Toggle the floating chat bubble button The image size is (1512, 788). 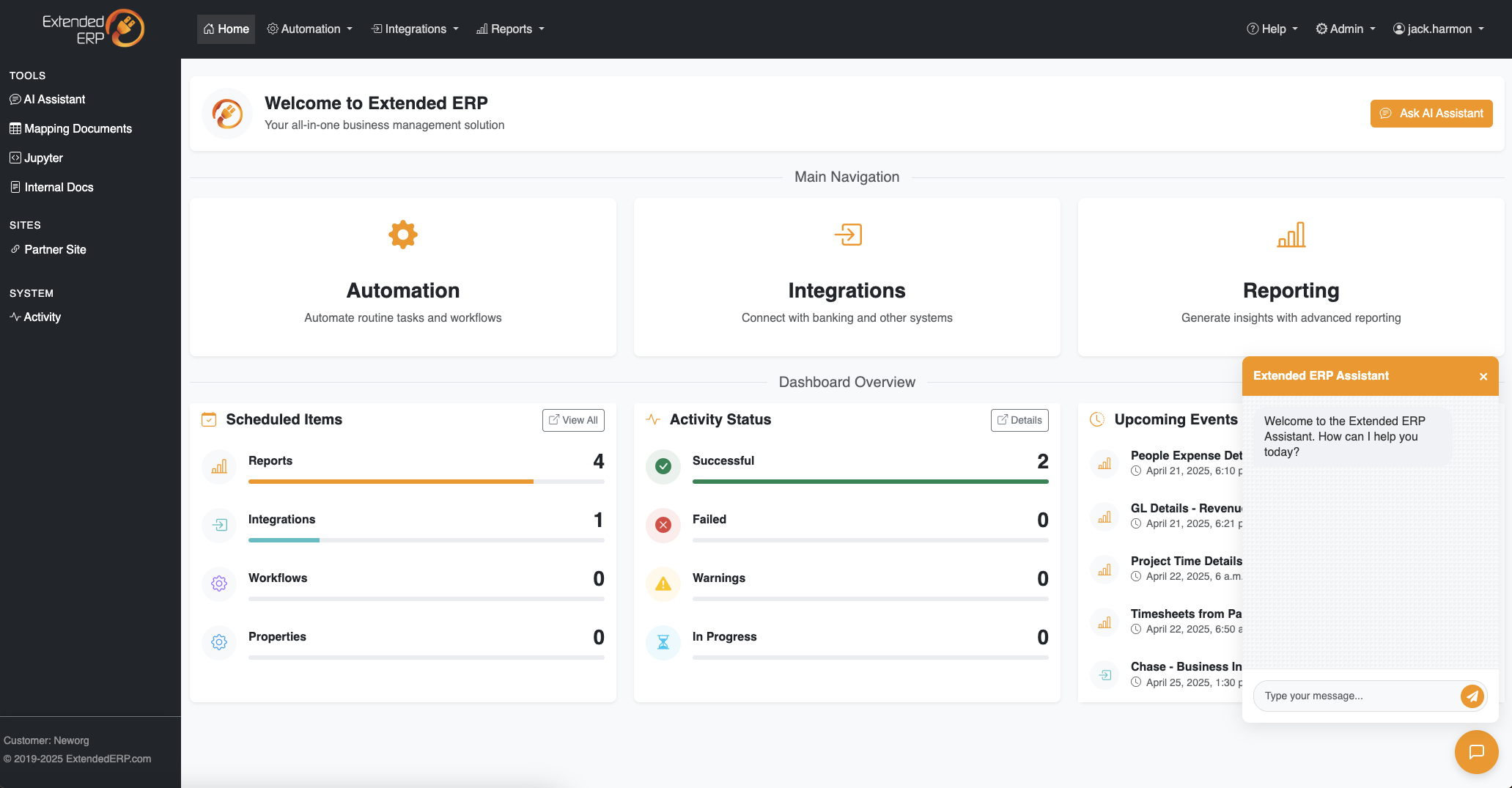pos(1476,751)
